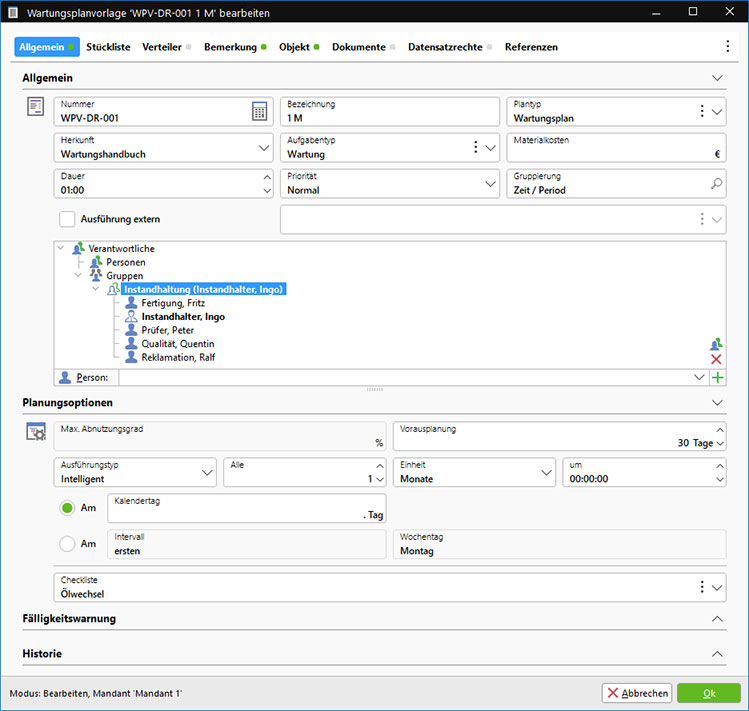Click the red X remove icon
Screen dimensions: 749x711
pos(716,359)
